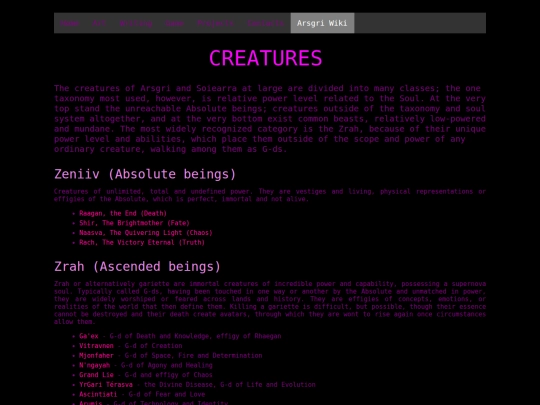Select the Game nav item
The image size is (540, 405).
[175, 23]
